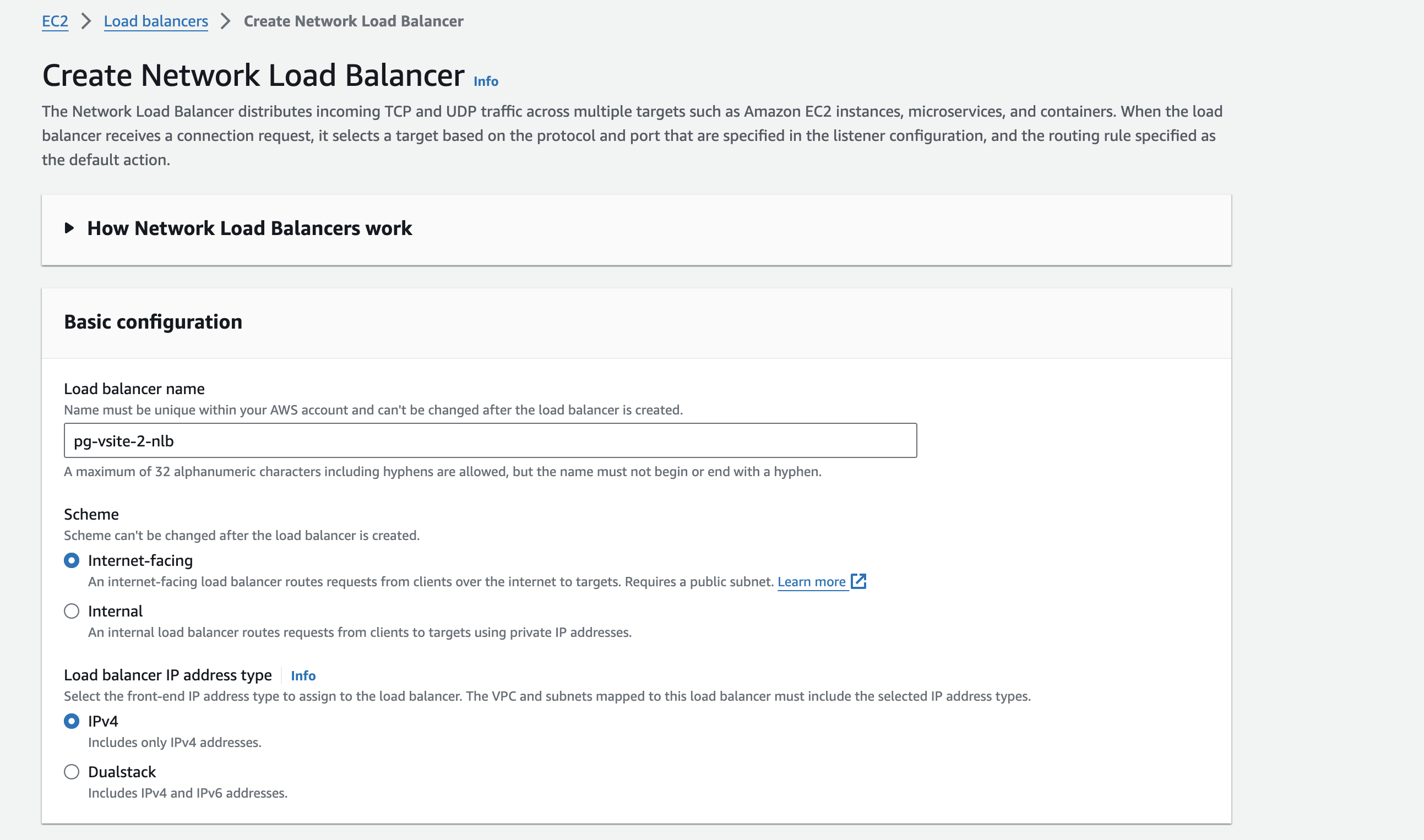Open Info for Load balancer IP address type
This screenshot has height=840, width=1424.
click(x=303, y=675)
